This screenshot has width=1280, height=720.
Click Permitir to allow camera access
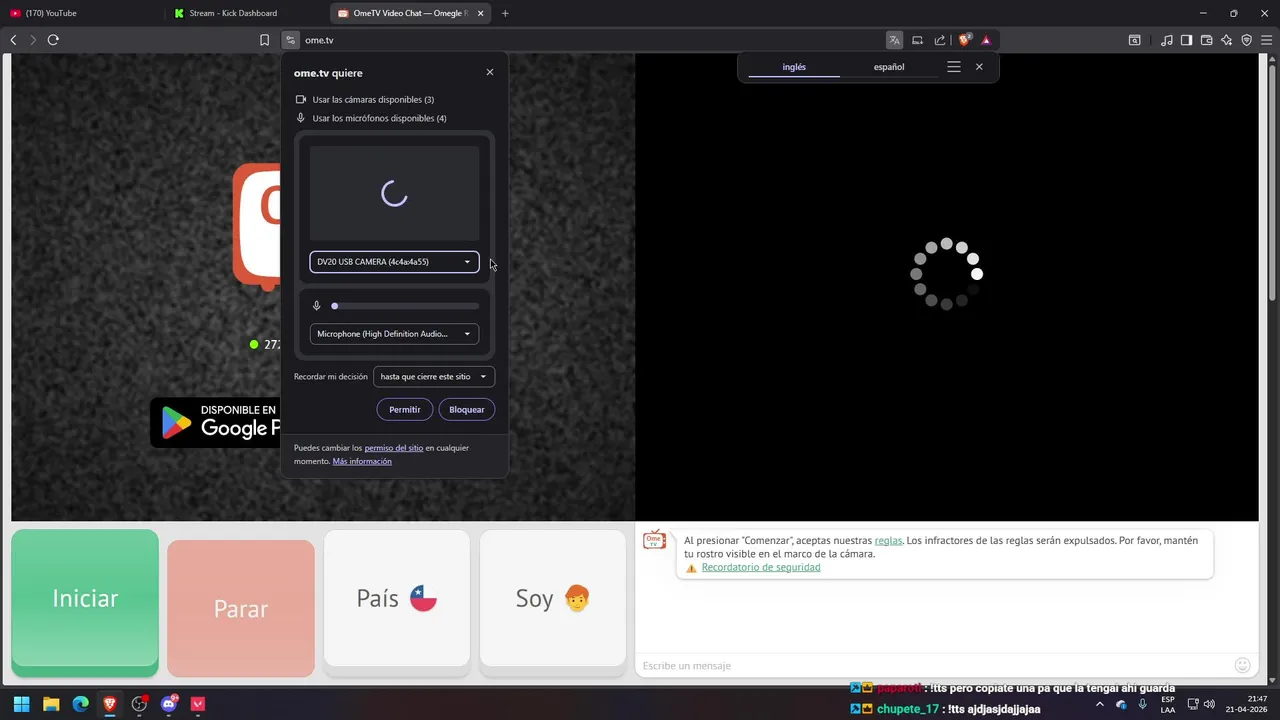(x=405, y=409)
